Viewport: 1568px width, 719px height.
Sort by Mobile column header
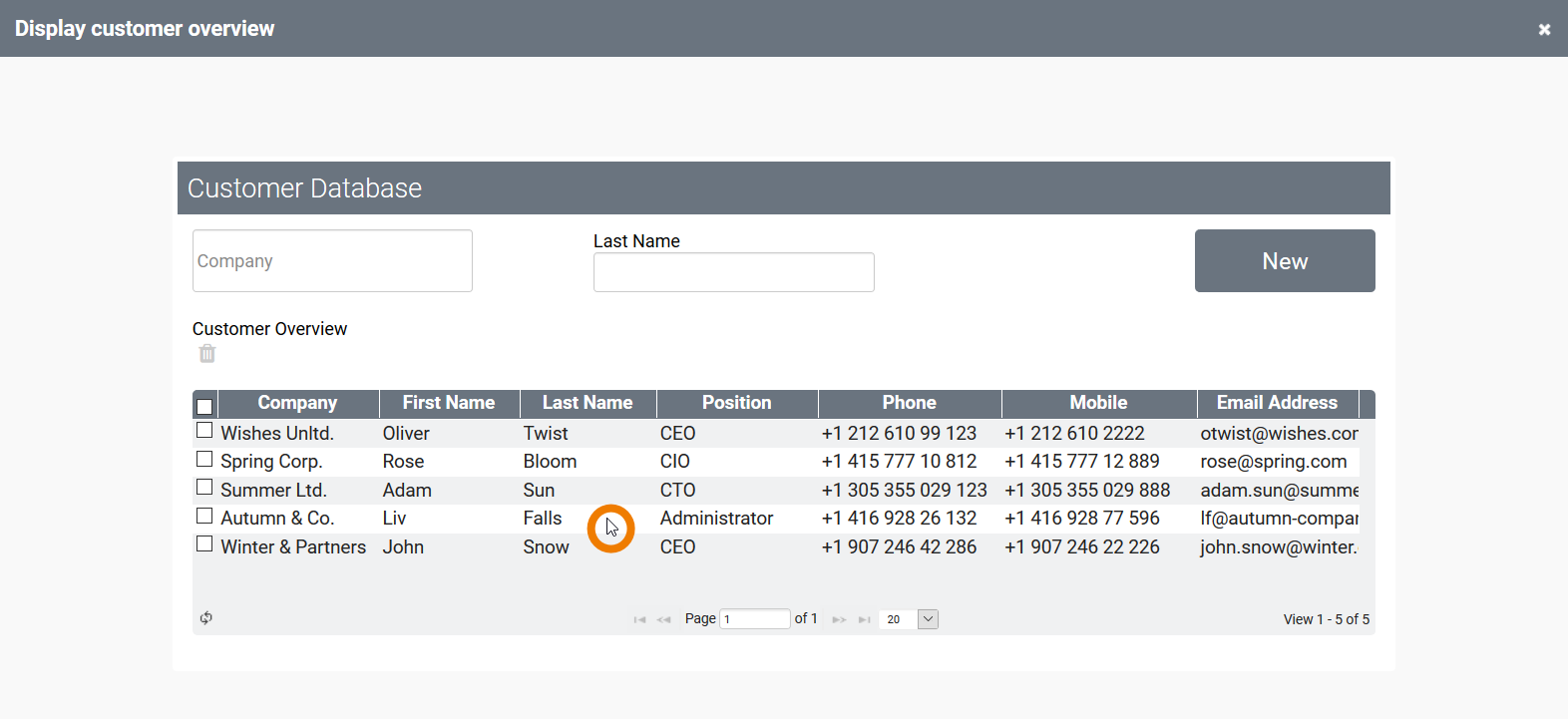point(1099,403)
